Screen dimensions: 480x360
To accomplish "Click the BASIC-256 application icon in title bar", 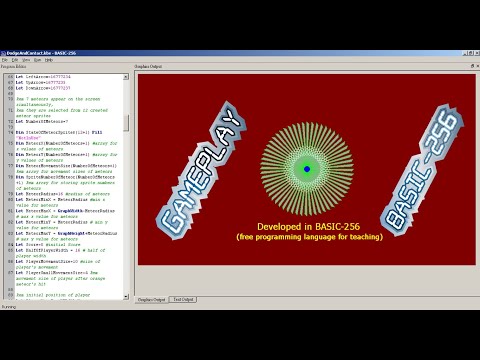I will click(x=3, y=53).
